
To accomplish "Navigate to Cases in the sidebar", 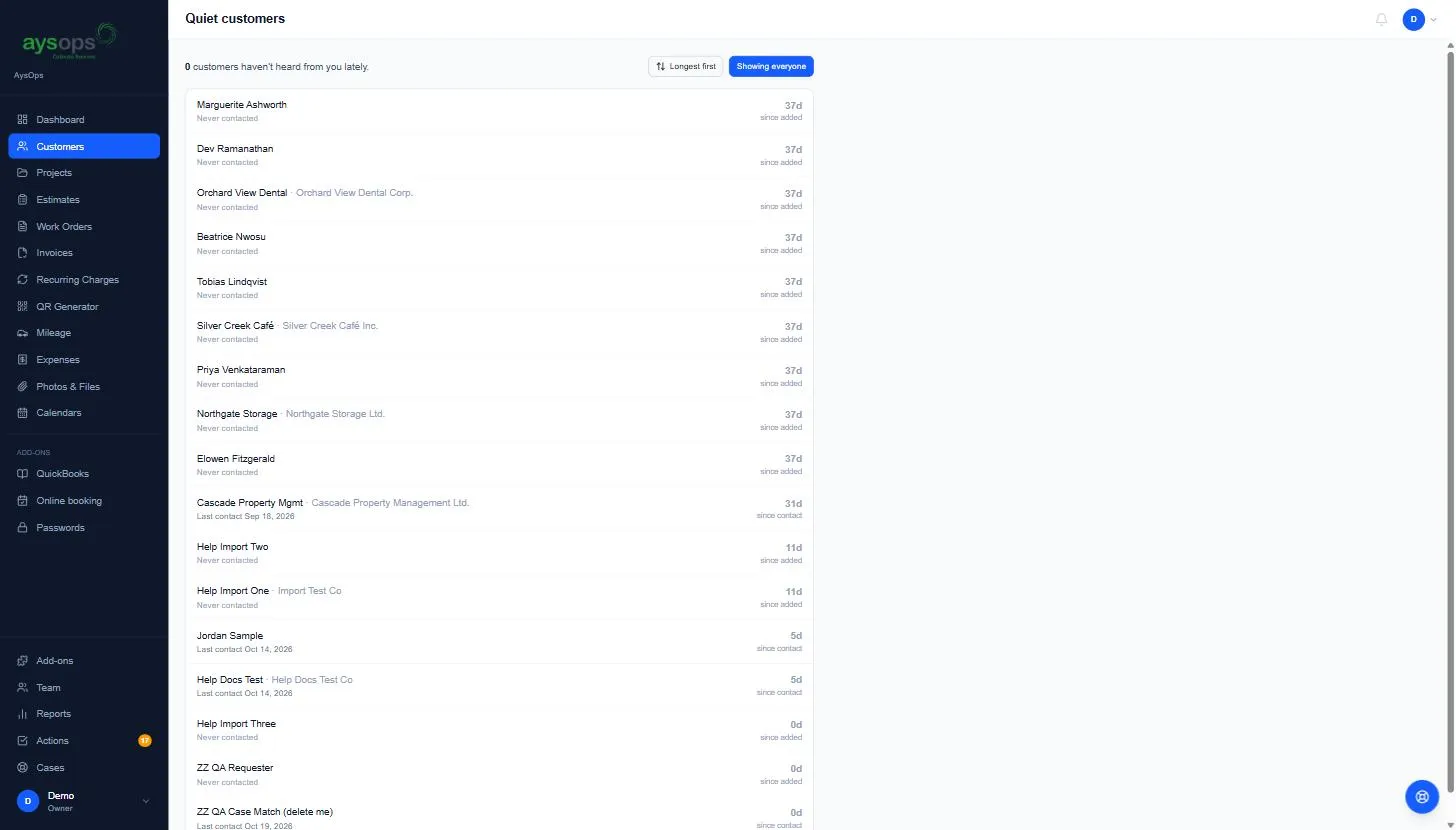I will 84,768.
